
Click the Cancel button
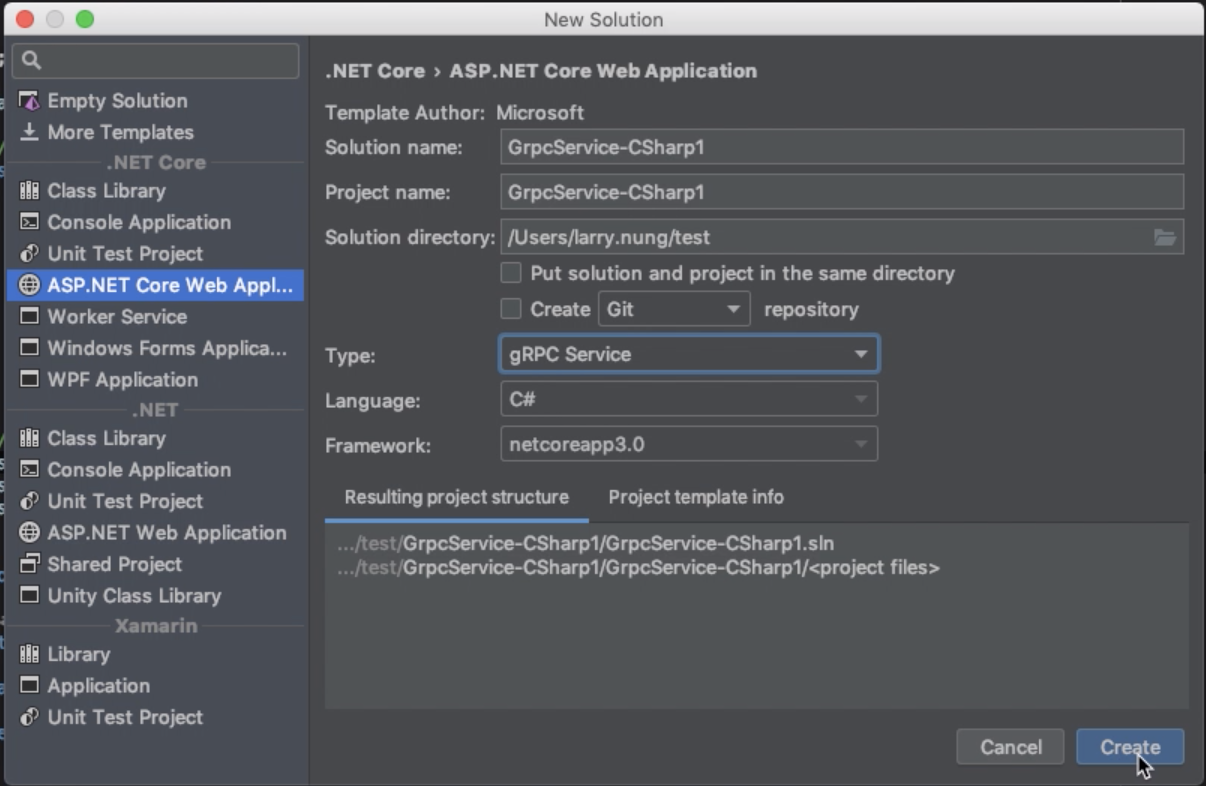click(x=1010, y=747)
